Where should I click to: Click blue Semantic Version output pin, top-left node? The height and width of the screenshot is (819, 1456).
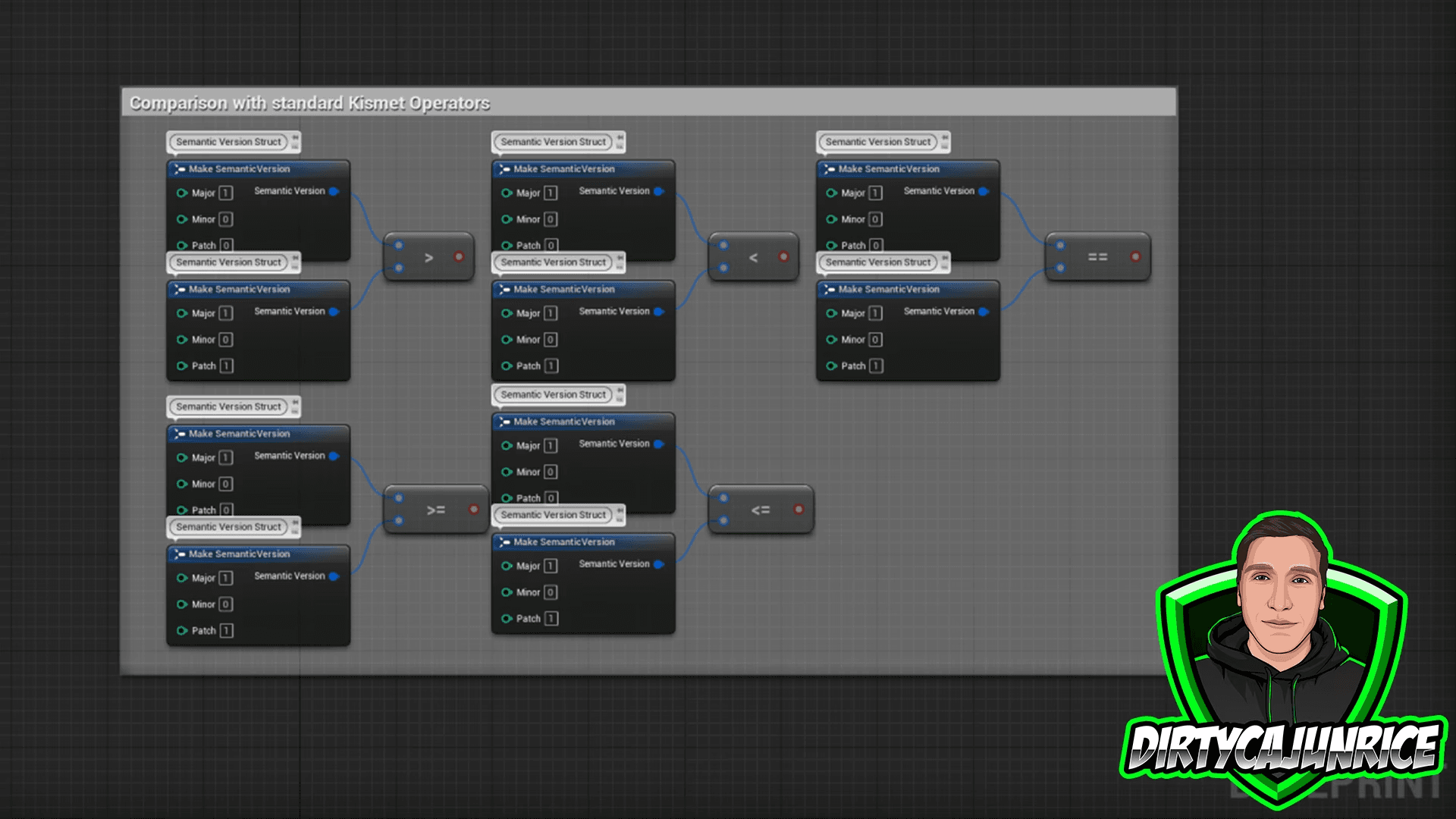point(334,191)
